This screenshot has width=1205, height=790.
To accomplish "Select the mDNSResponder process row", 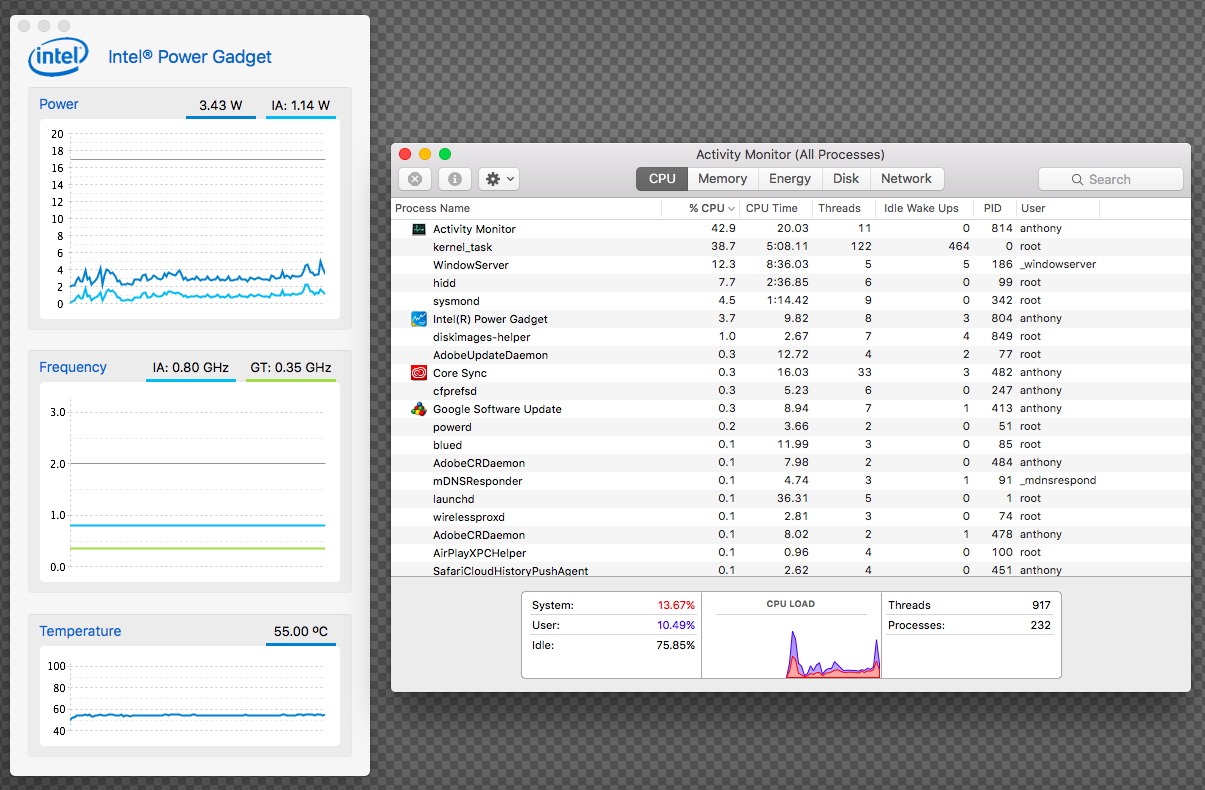I will (791, 481).
